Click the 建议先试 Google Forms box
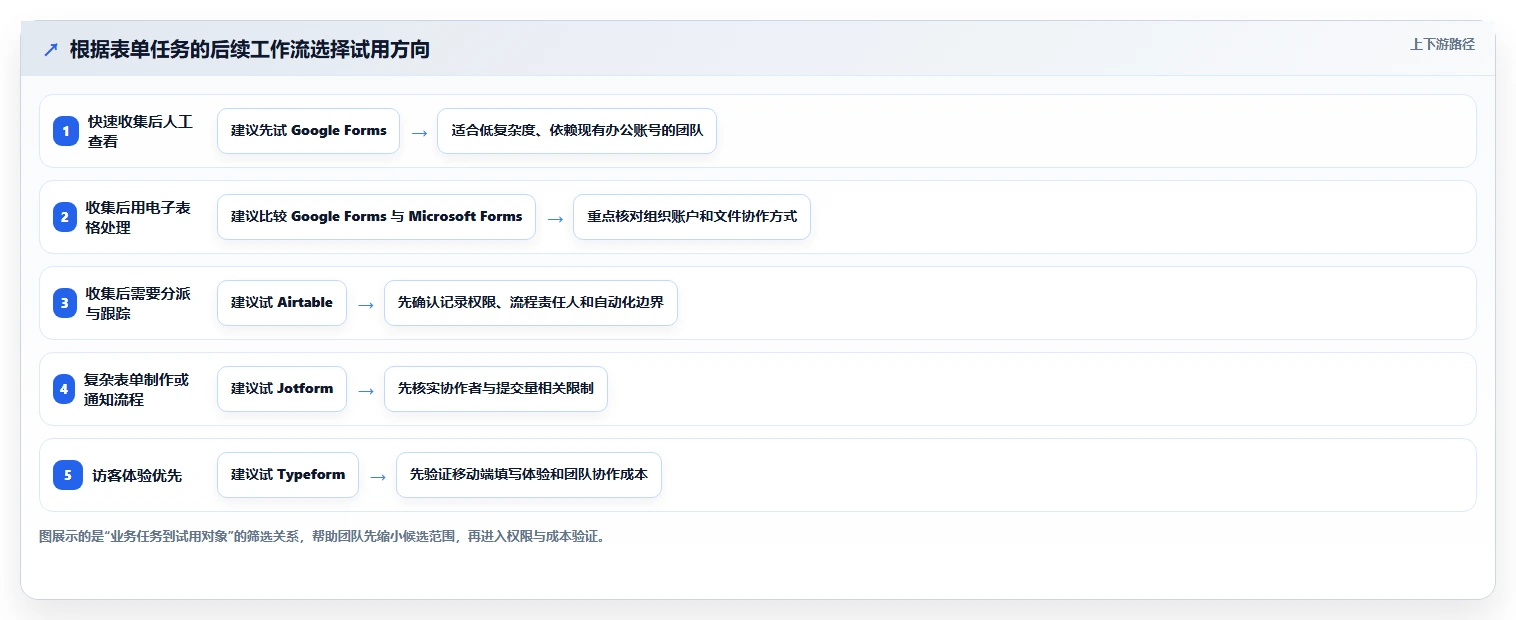Screen dimensions: 1516x620 point(308,131)
